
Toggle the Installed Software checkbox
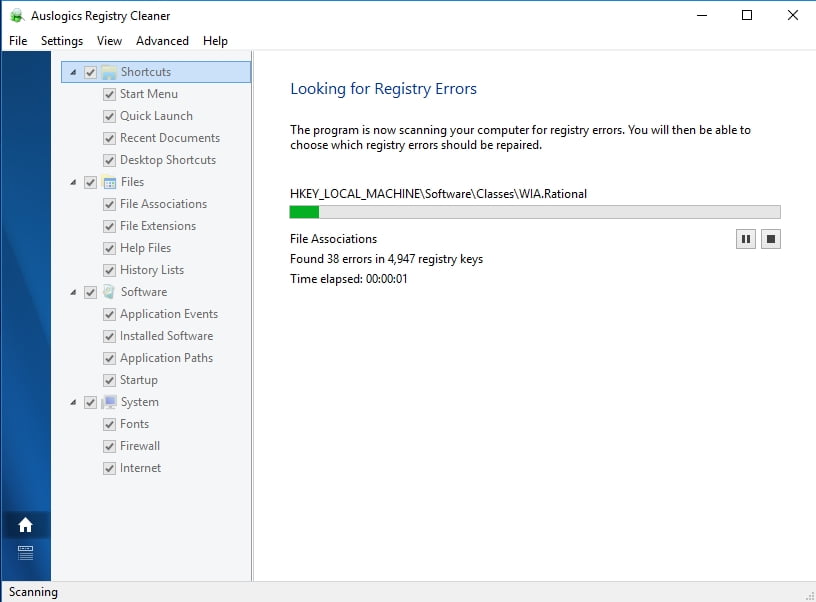tap(109, 336)
